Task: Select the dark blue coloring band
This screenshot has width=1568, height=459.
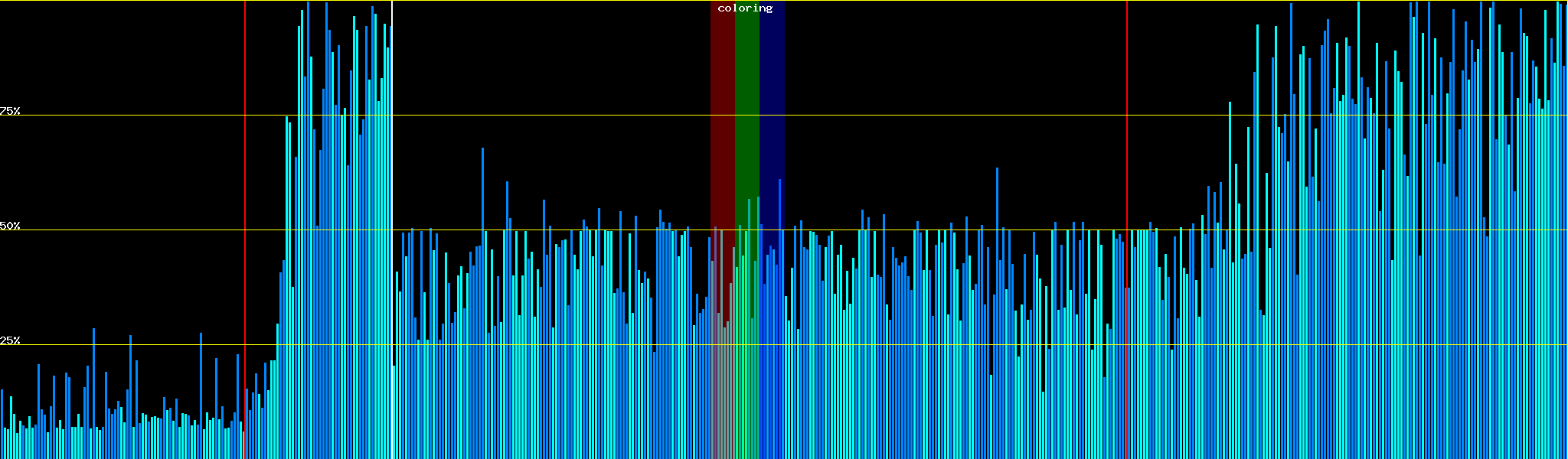Action: coord(772,115)
